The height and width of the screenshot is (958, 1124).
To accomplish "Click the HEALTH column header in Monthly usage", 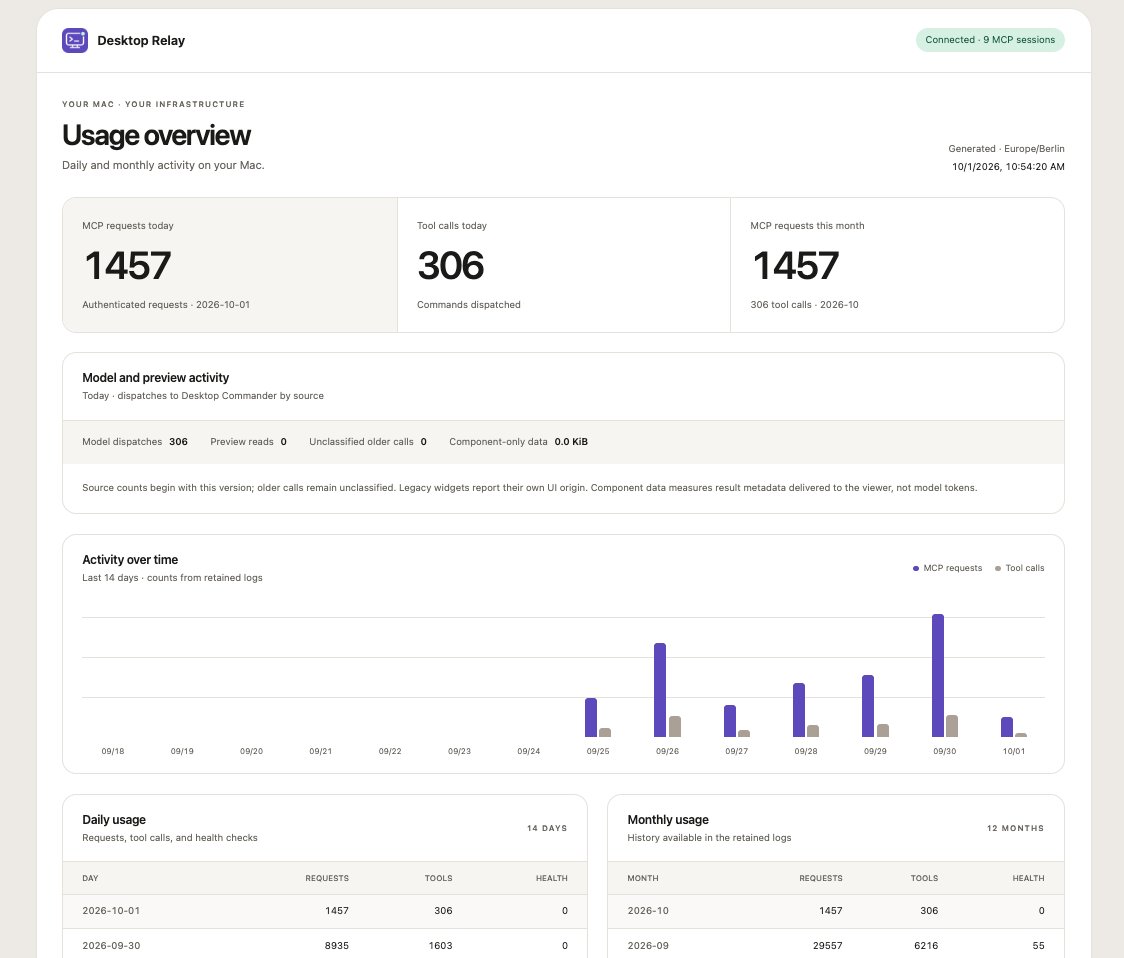I will click(1028, 878).
